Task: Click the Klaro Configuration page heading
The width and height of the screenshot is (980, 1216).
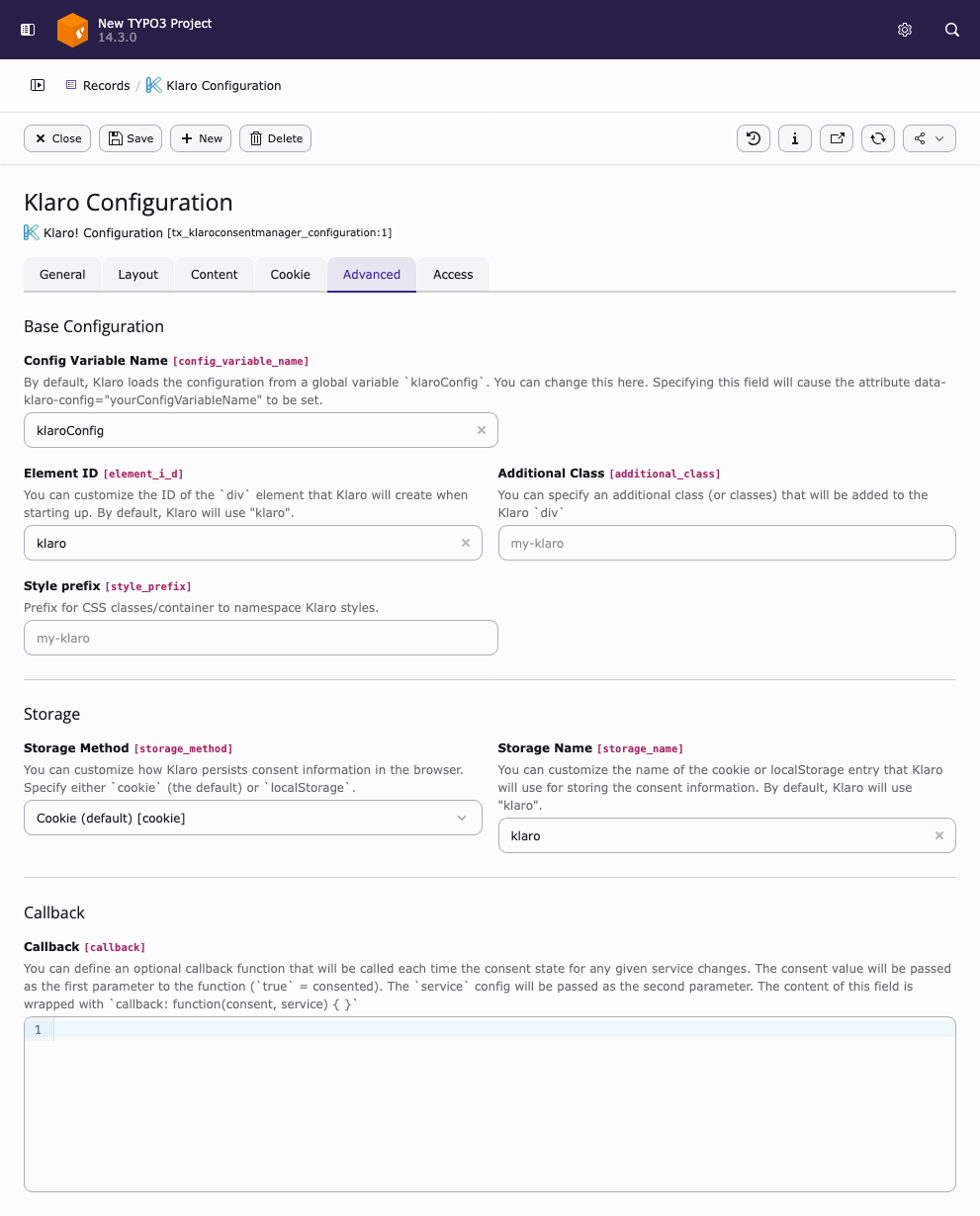Action: [x=129, y=203]
